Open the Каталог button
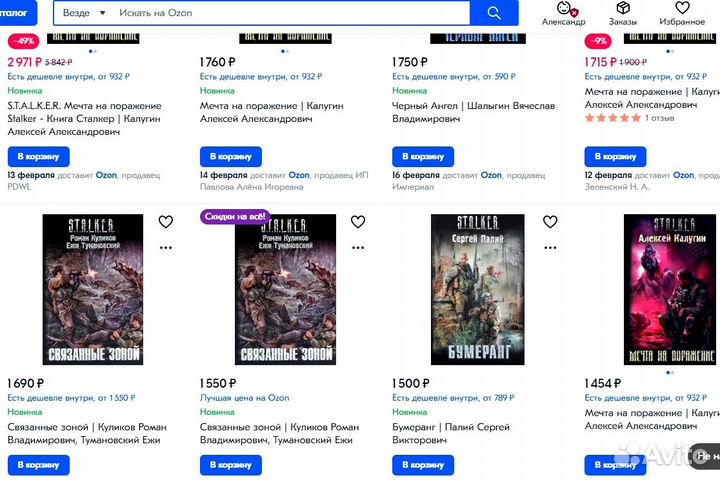Viewport: 720px width, 480px height. (17, 13)
